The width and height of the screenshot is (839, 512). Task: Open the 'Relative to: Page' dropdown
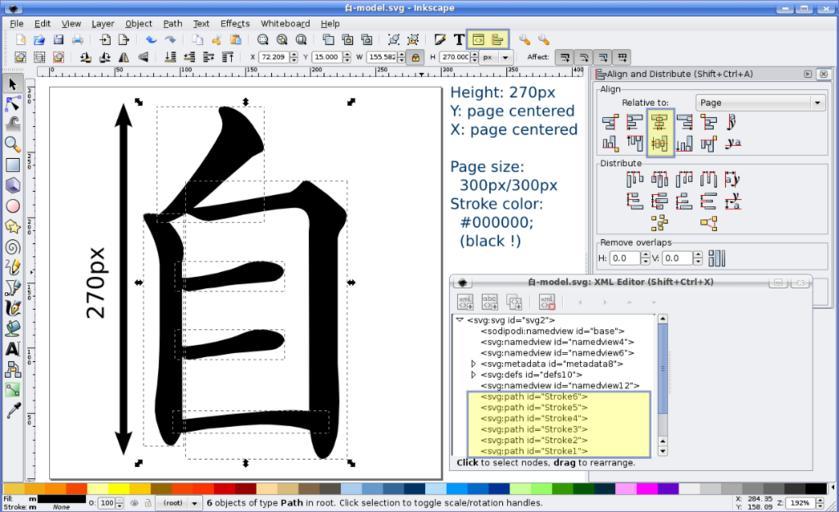760,103
